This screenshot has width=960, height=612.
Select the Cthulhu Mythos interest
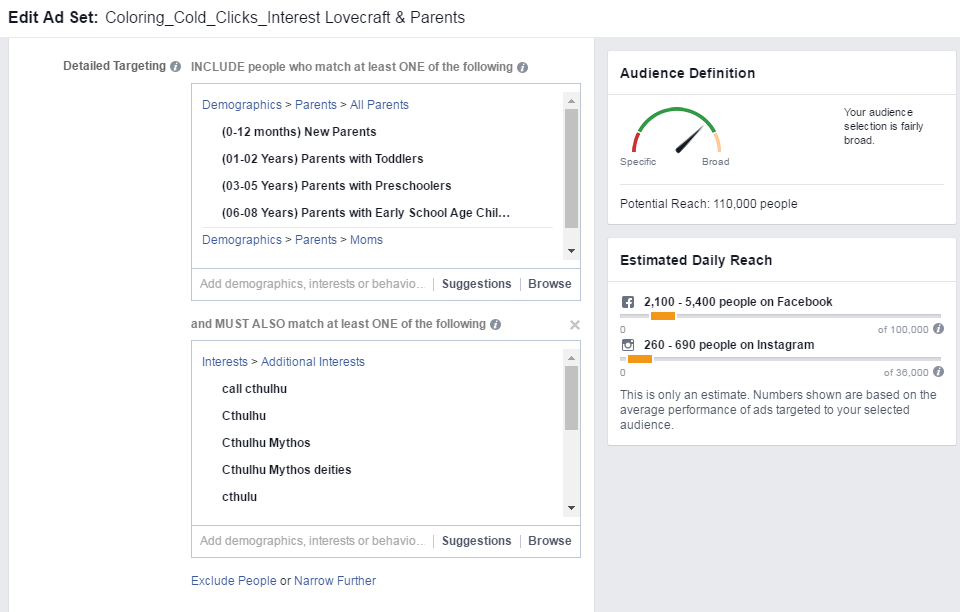(x=266, y=442)
